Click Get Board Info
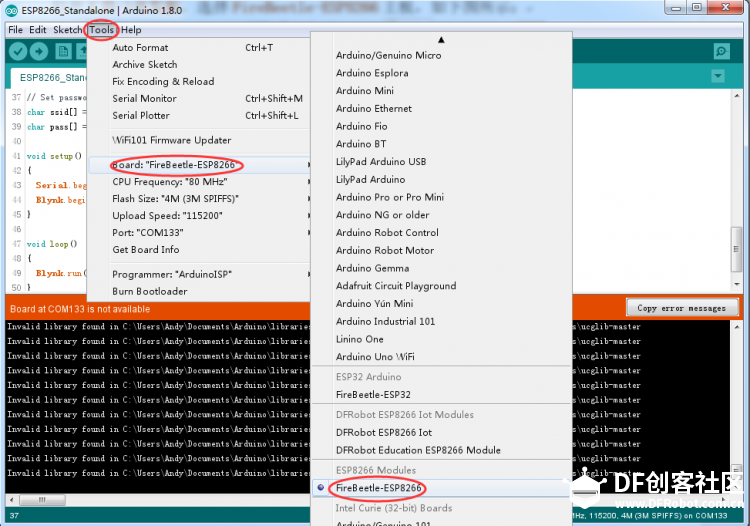The image size is (750, 526). tap(199, 250)
